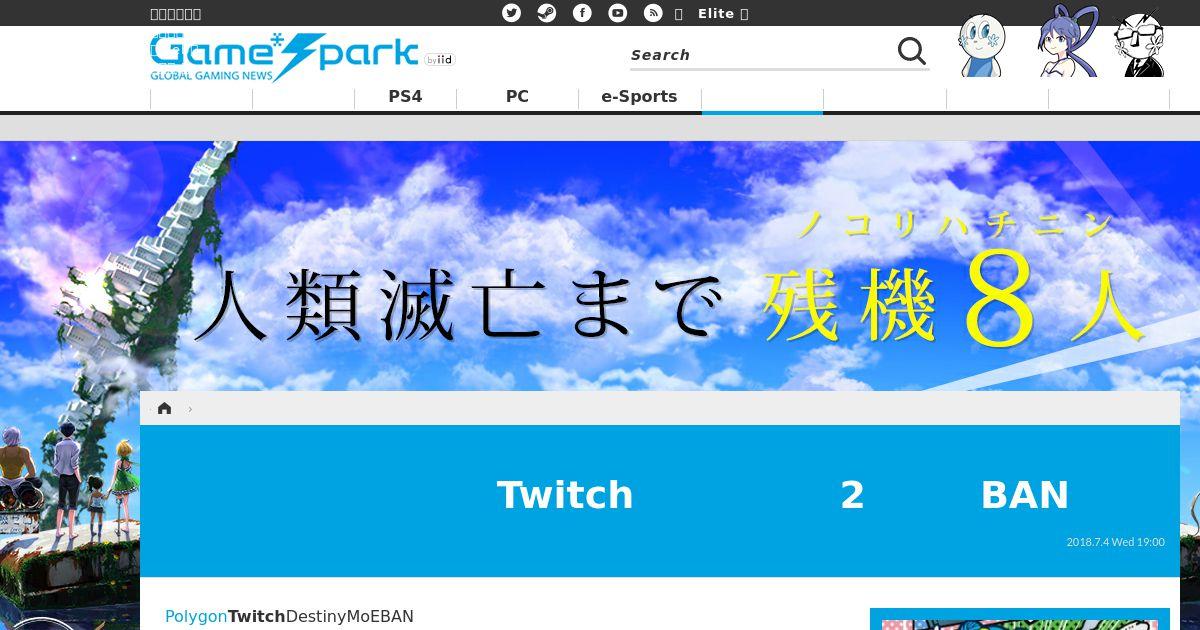Open the PC navigation tab
This screenshot has height=630, width=1200.
point(517,97)
